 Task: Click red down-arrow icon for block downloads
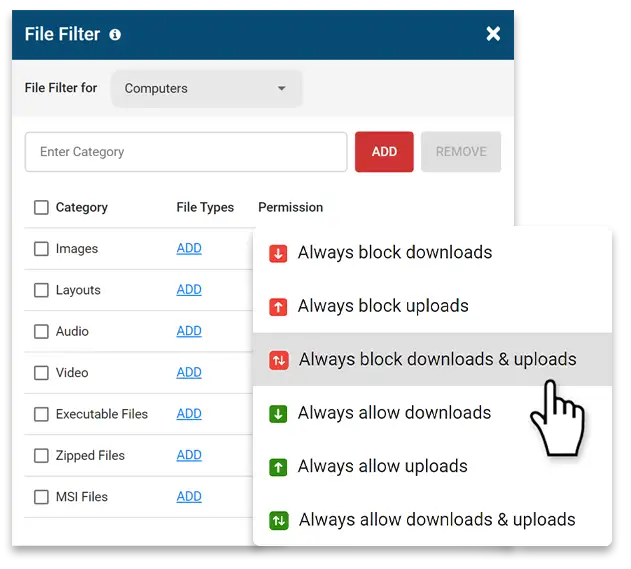pos(279,253)
